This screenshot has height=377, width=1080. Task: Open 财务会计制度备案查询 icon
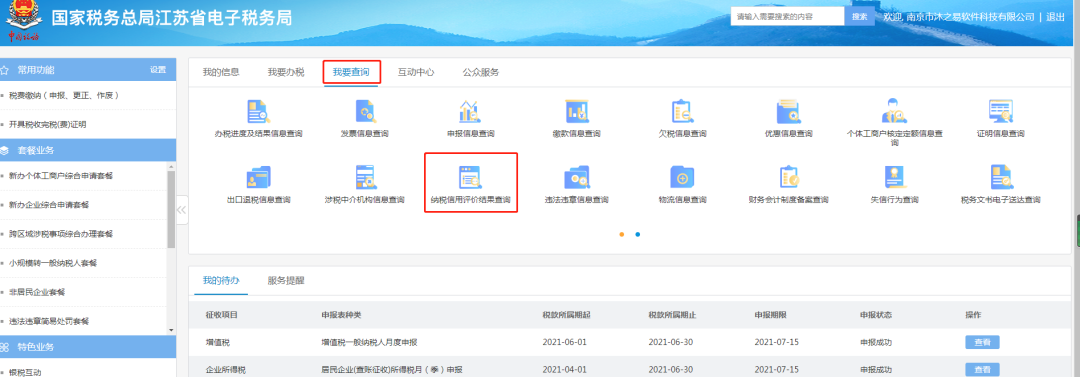pos(788,177)
